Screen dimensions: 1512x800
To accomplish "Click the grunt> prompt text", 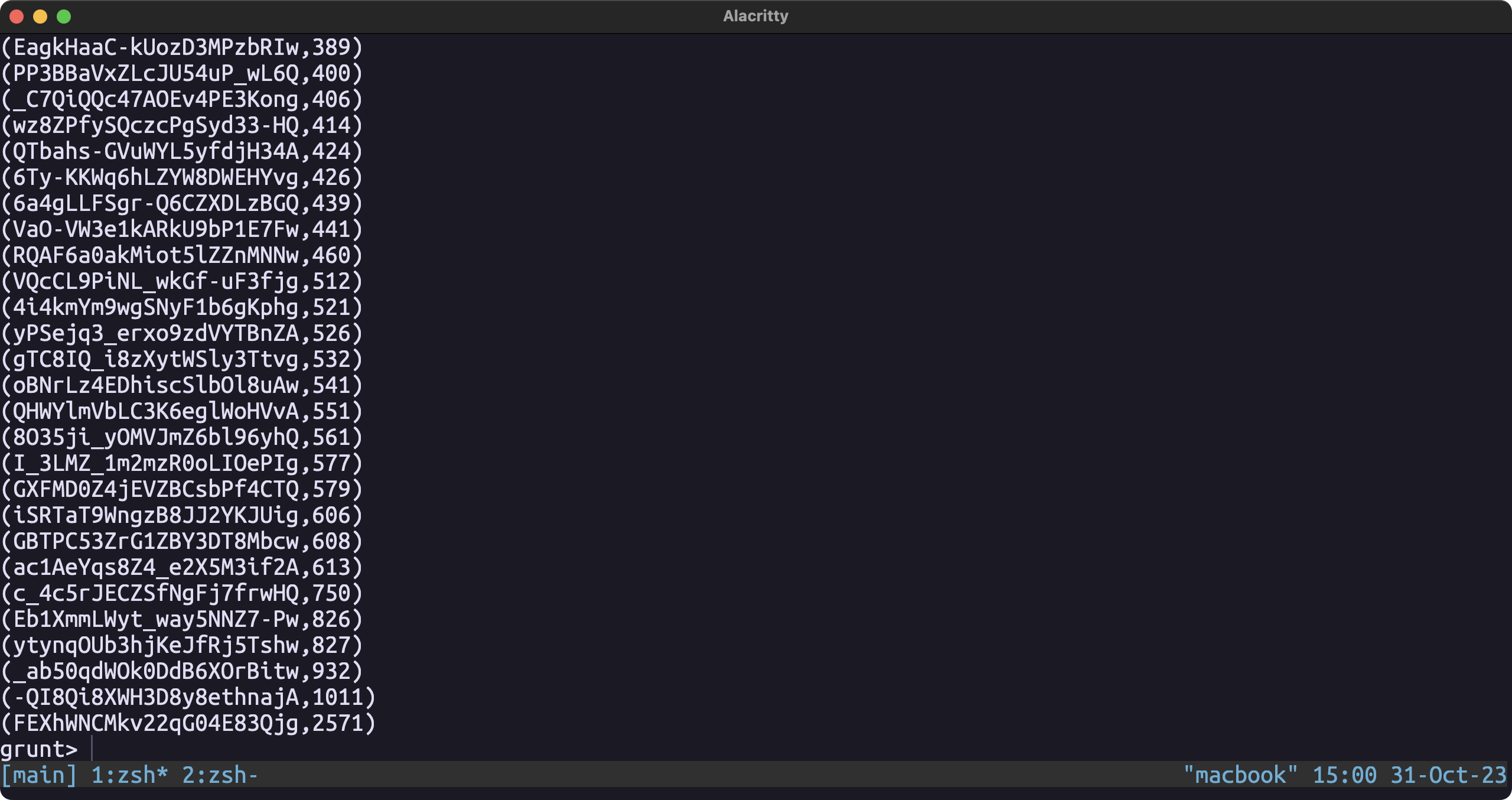I will (39, 749).
